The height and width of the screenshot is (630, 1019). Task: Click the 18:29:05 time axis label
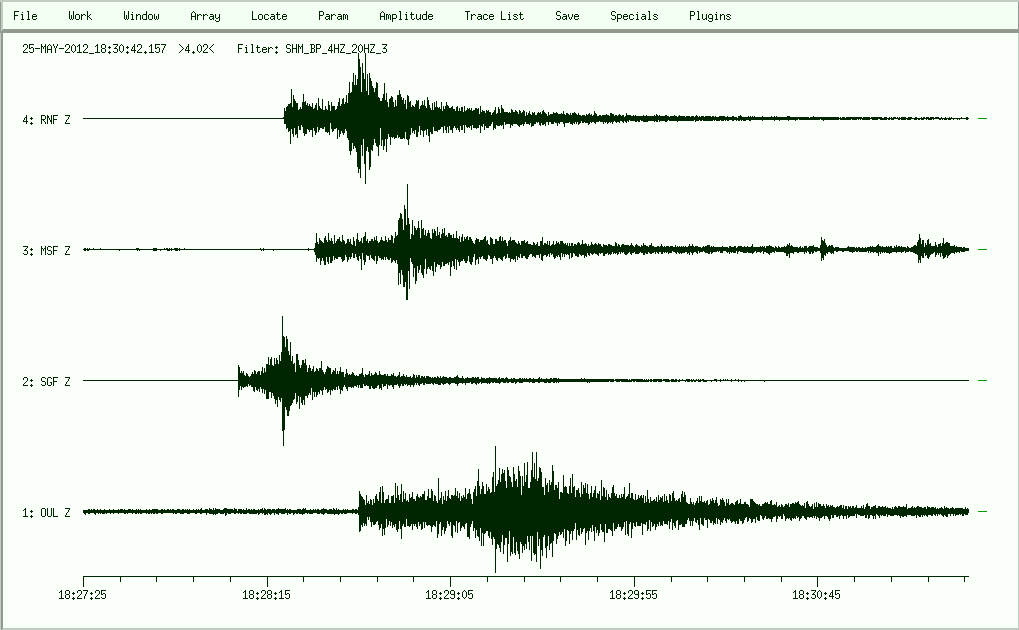point(451,593)
